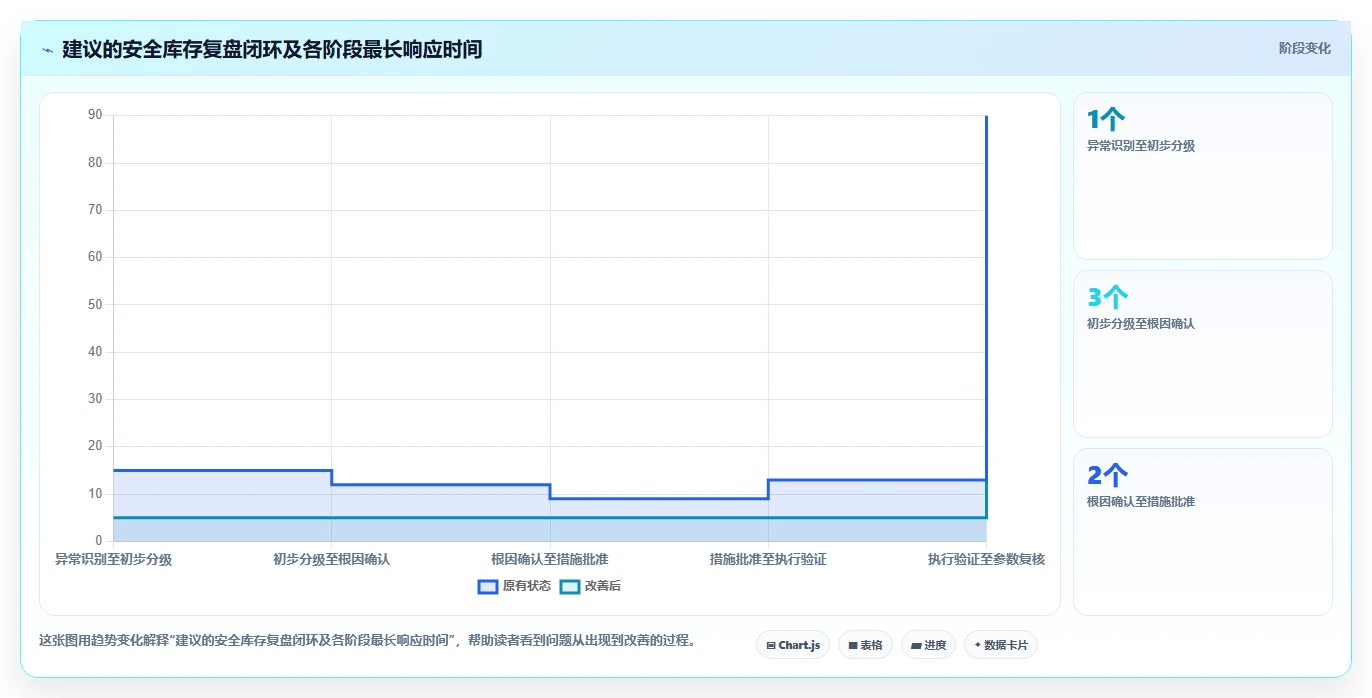The image size is (1372, 698).
Task: Click x-axis label 措施批准至执行验证
Action: point(768,560)
